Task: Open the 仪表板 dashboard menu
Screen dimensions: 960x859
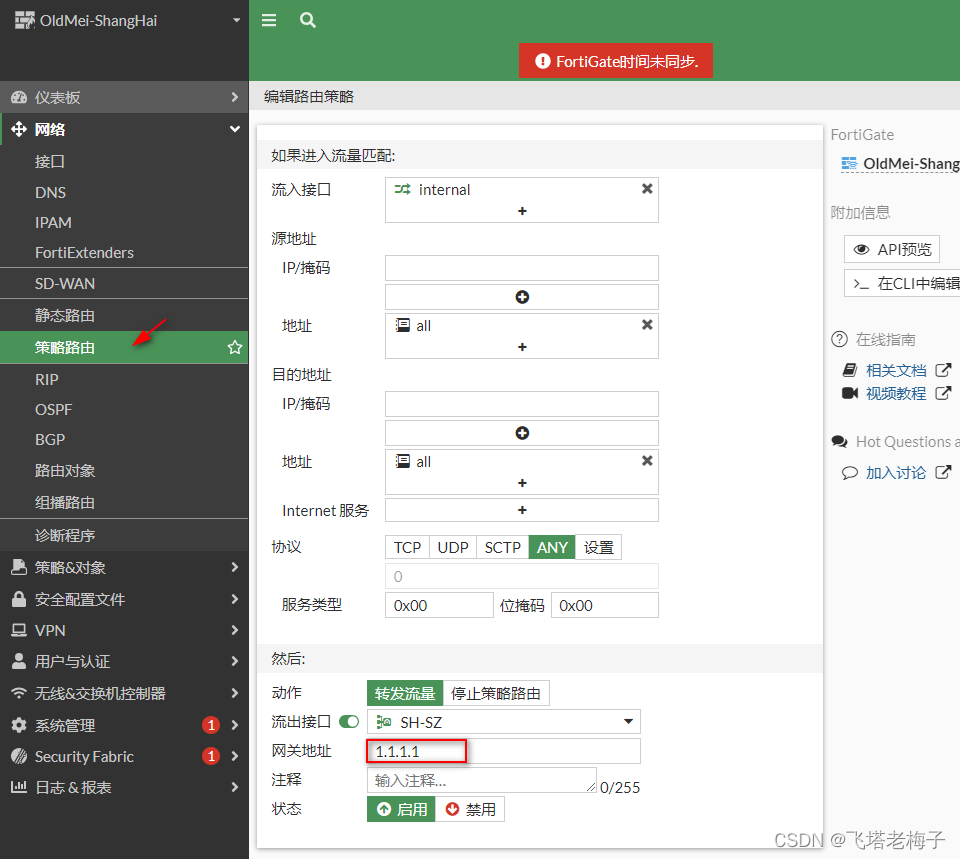Action: pyautogui.click(x=124, y=97)
